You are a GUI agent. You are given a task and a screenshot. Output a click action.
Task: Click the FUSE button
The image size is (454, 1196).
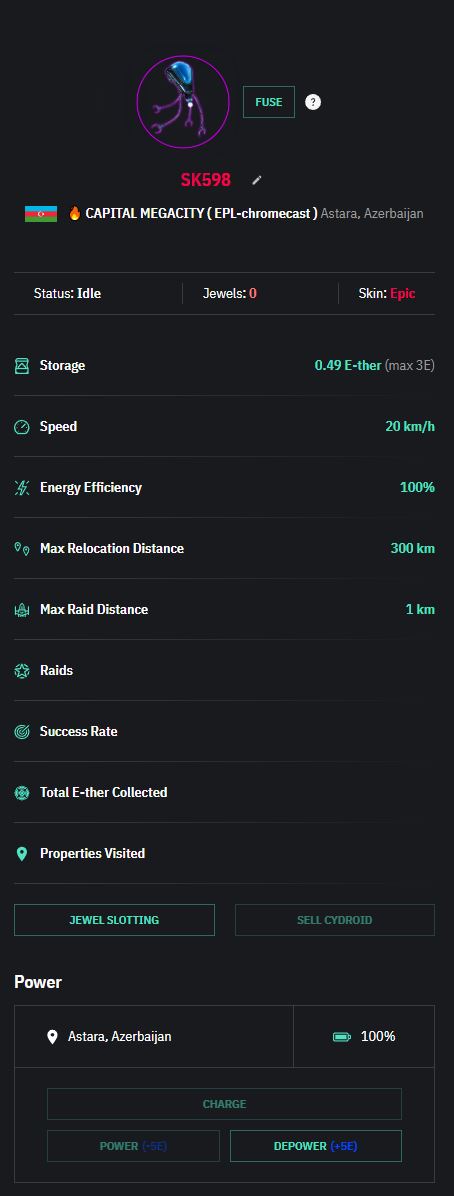click(x=269, y=101)
